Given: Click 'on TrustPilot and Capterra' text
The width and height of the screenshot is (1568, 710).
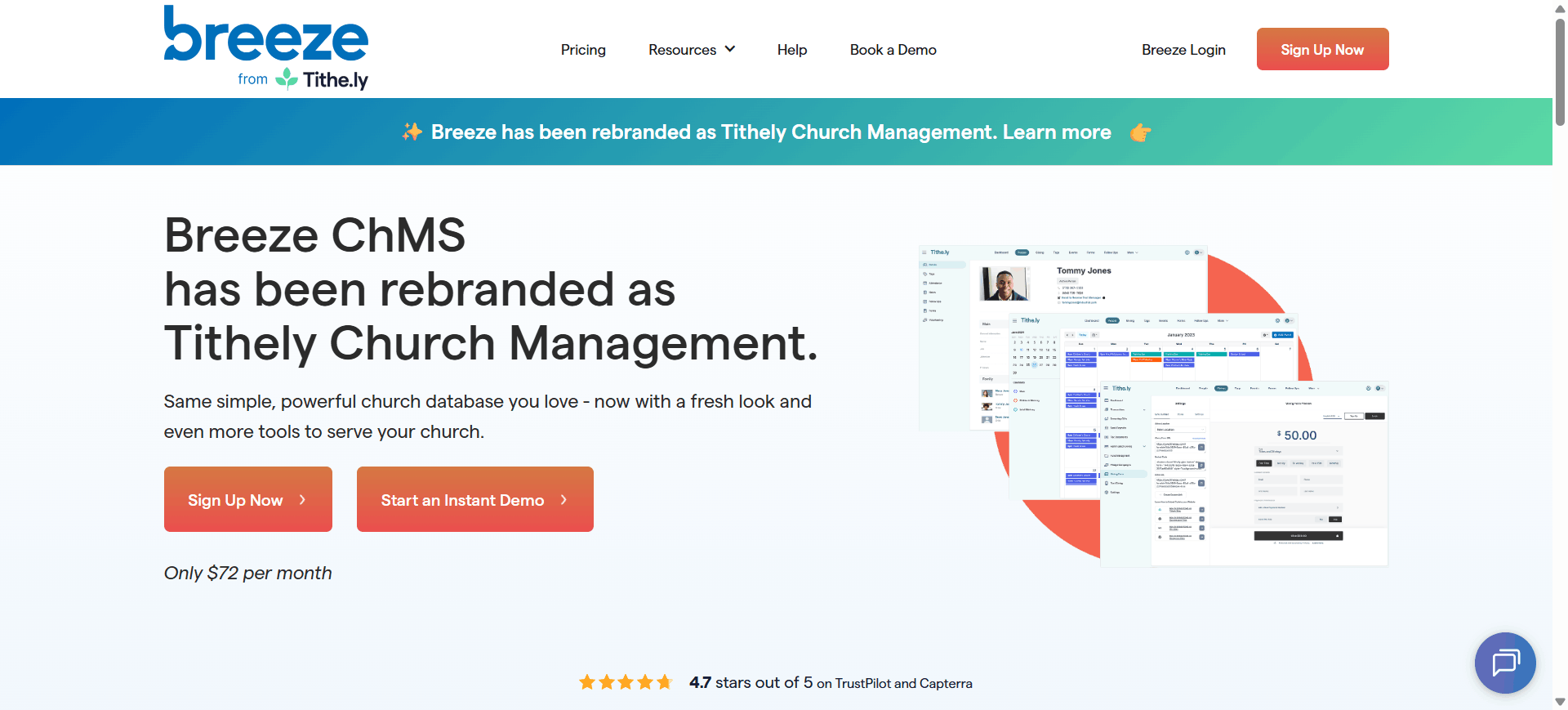Looking at the screenshot, I should point(894,683).
